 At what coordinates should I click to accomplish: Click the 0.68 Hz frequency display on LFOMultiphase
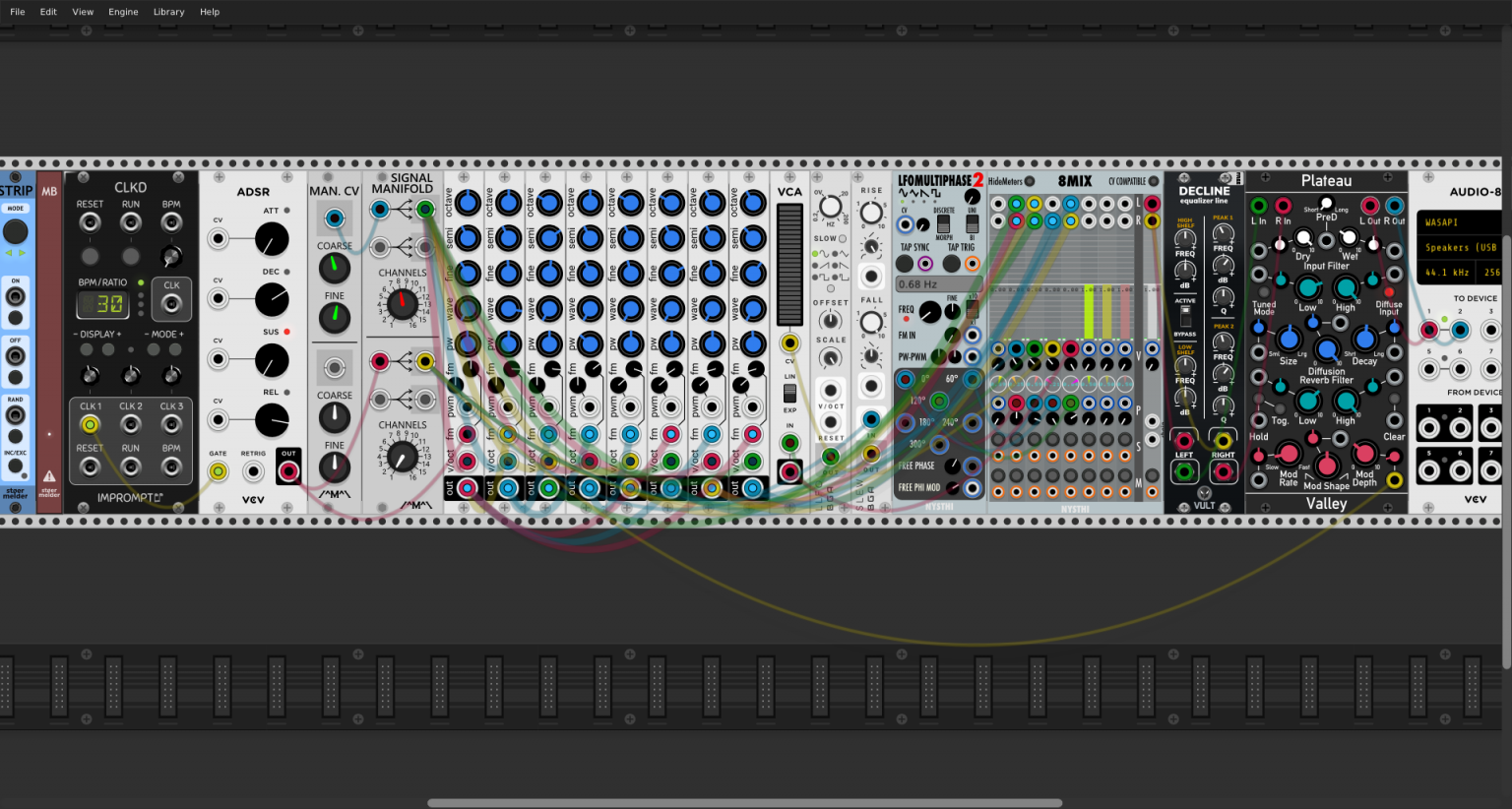(937, 284)
